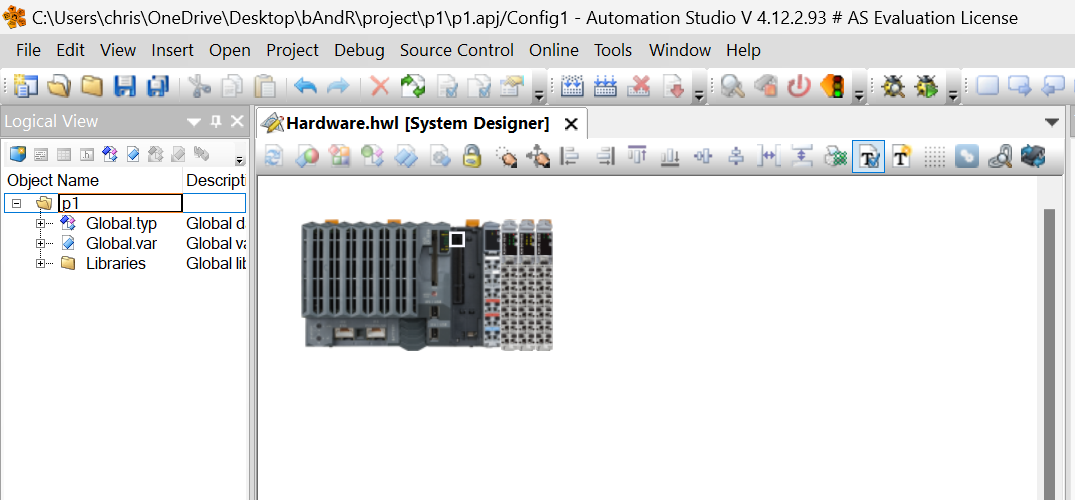Click the red power Warm Restart icon

coord(799,86)
